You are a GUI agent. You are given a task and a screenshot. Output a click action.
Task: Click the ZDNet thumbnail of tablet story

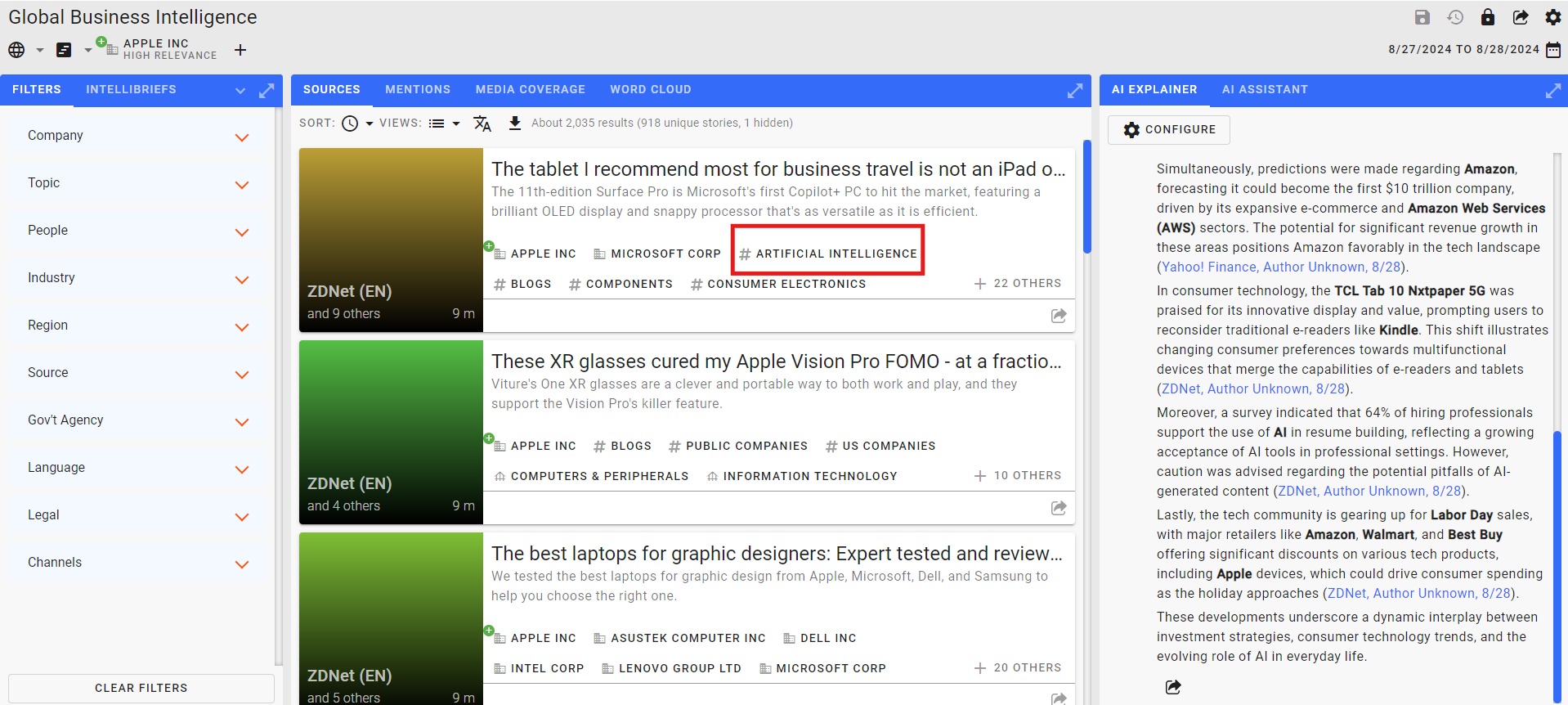391,240
